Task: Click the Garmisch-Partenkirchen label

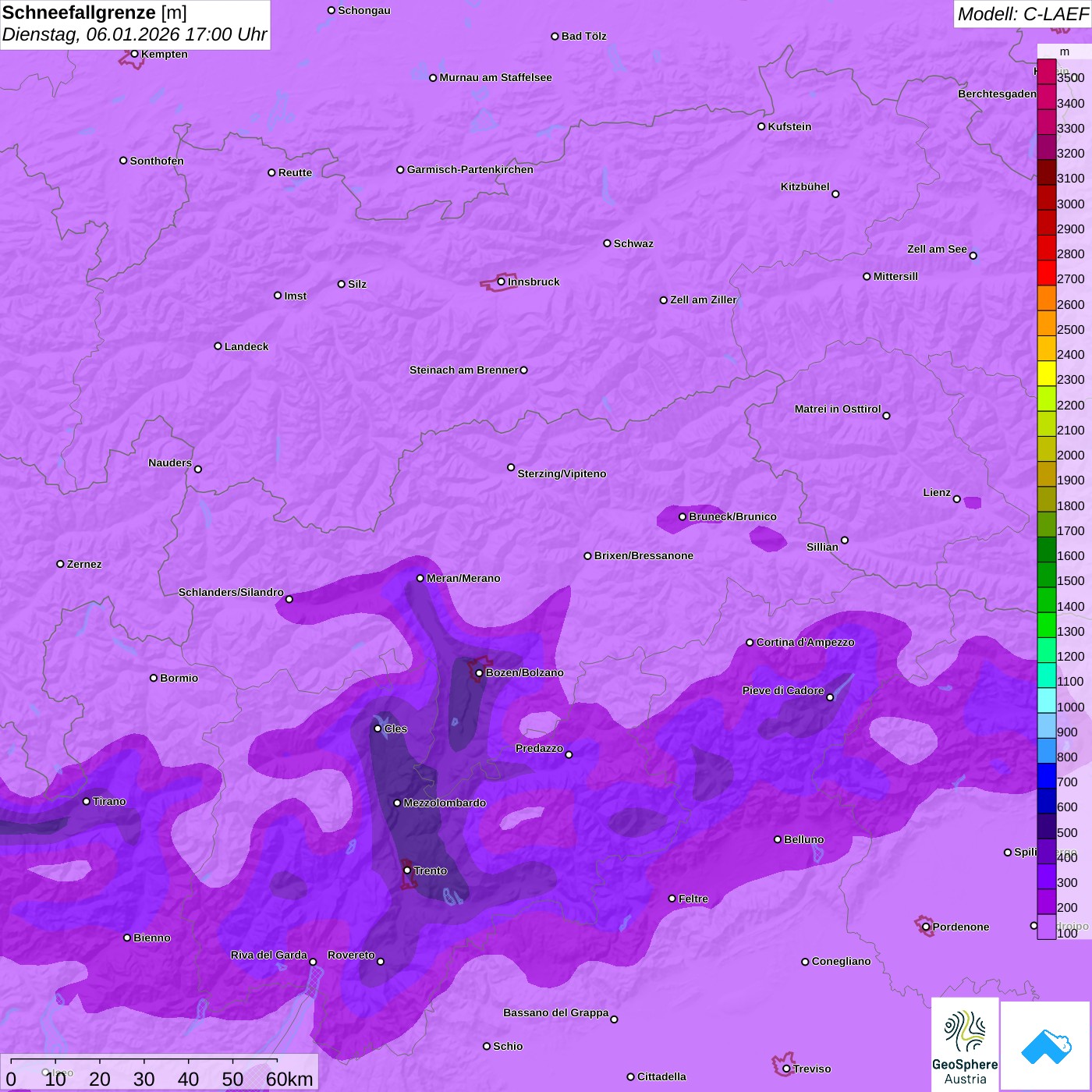Action: point(470,169)
